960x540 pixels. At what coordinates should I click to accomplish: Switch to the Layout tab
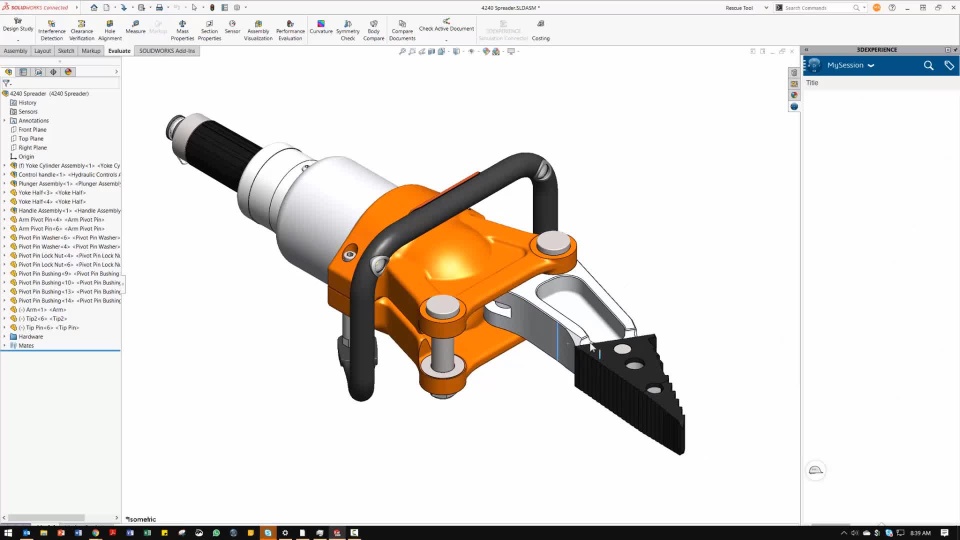(x=42, y=51)
